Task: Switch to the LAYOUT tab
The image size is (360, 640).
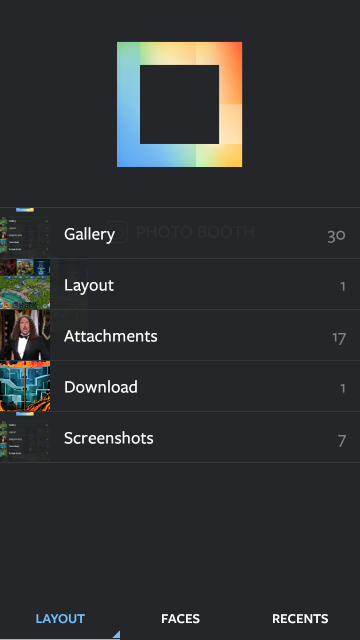Action: tap(60, 619)
